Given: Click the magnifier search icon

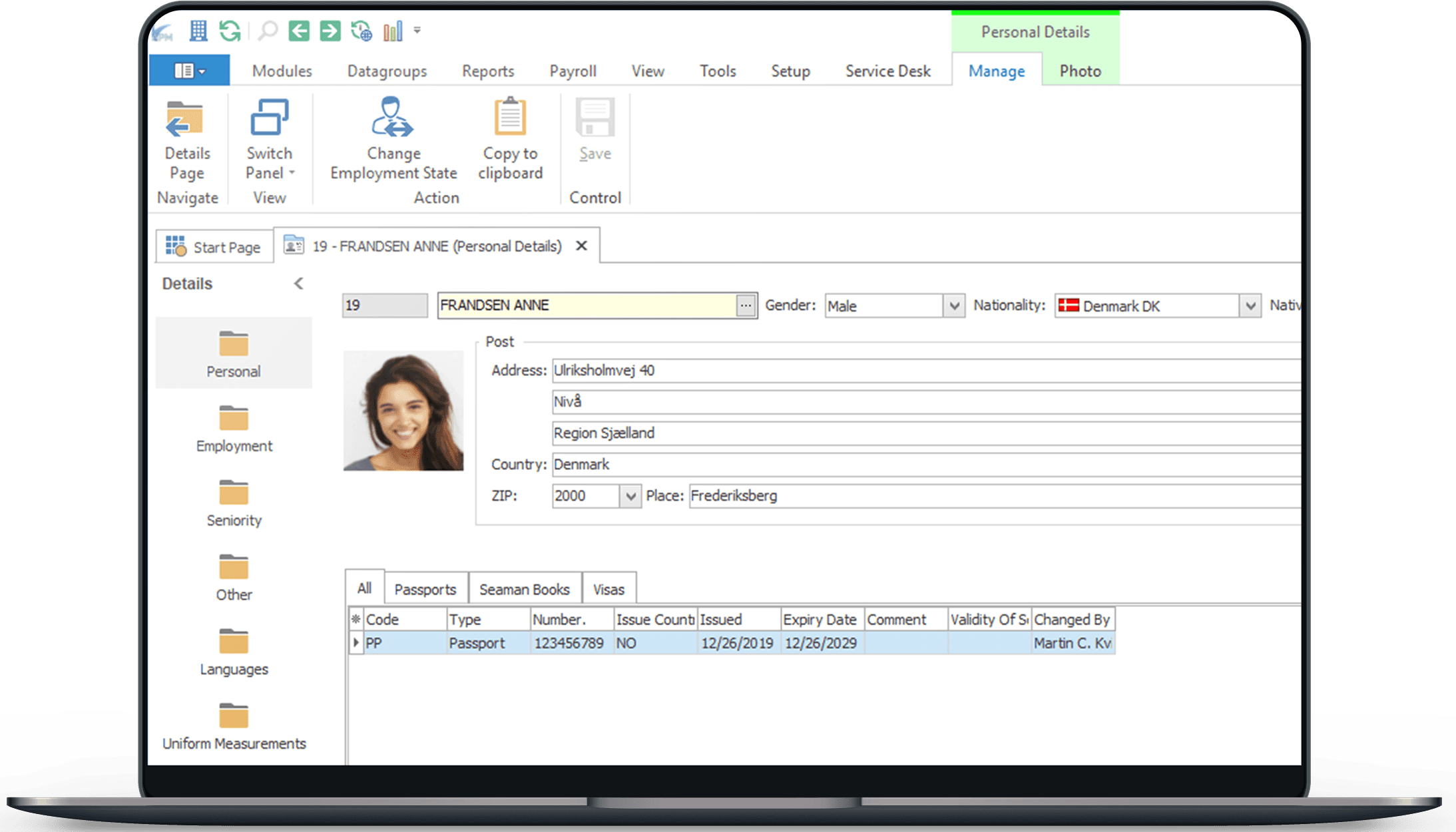Looking at the screenshot, I should pyautogui.click(x=267, y=31).
